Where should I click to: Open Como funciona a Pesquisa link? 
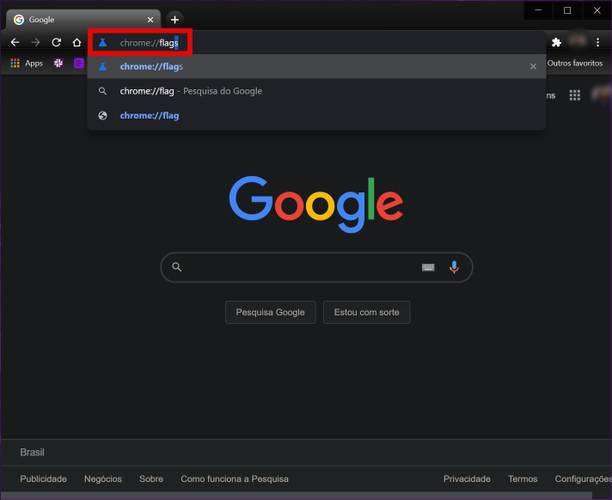click(234, 479)
